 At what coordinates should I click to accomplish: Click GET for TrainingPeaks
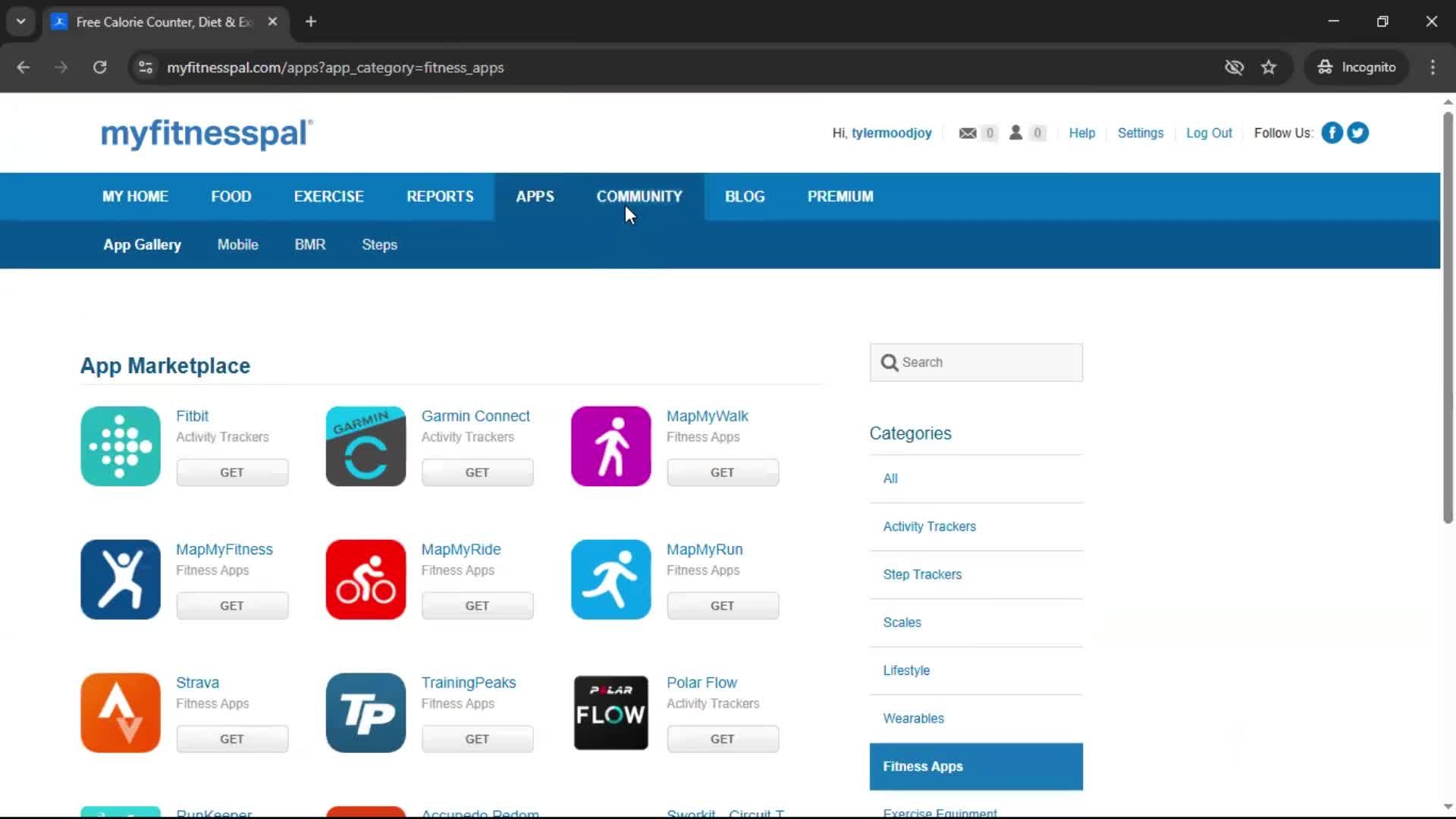477,739
